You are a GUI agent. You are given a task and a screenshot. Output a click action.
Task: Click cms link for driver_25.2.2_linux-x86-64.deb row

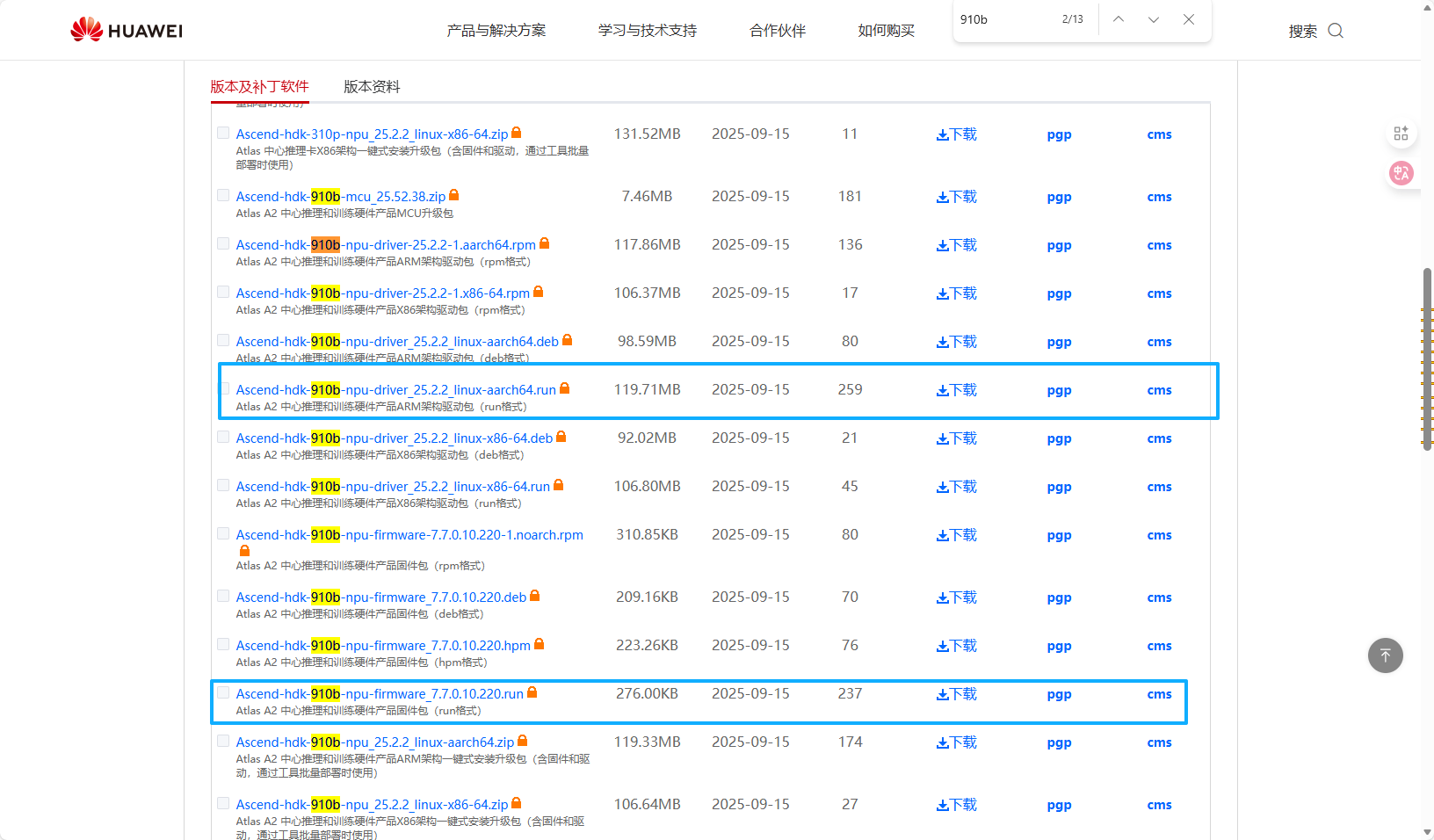tap(1159, 438)
